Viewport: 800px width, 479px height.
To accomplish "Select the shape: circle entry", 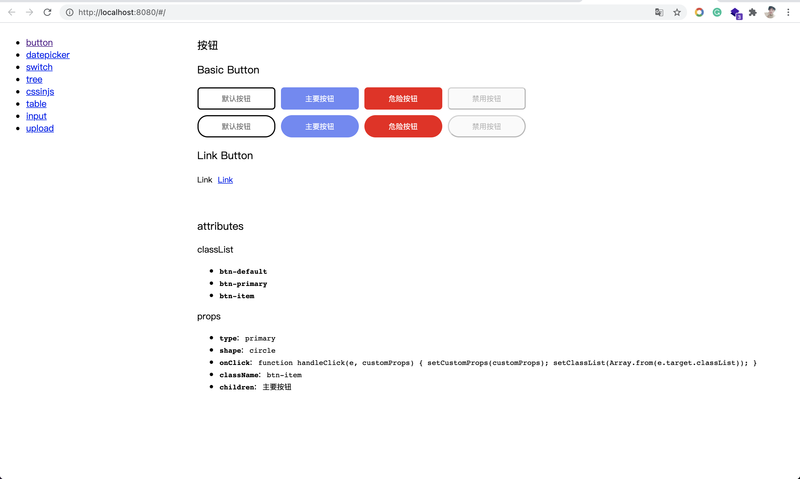I will point(247,351).
